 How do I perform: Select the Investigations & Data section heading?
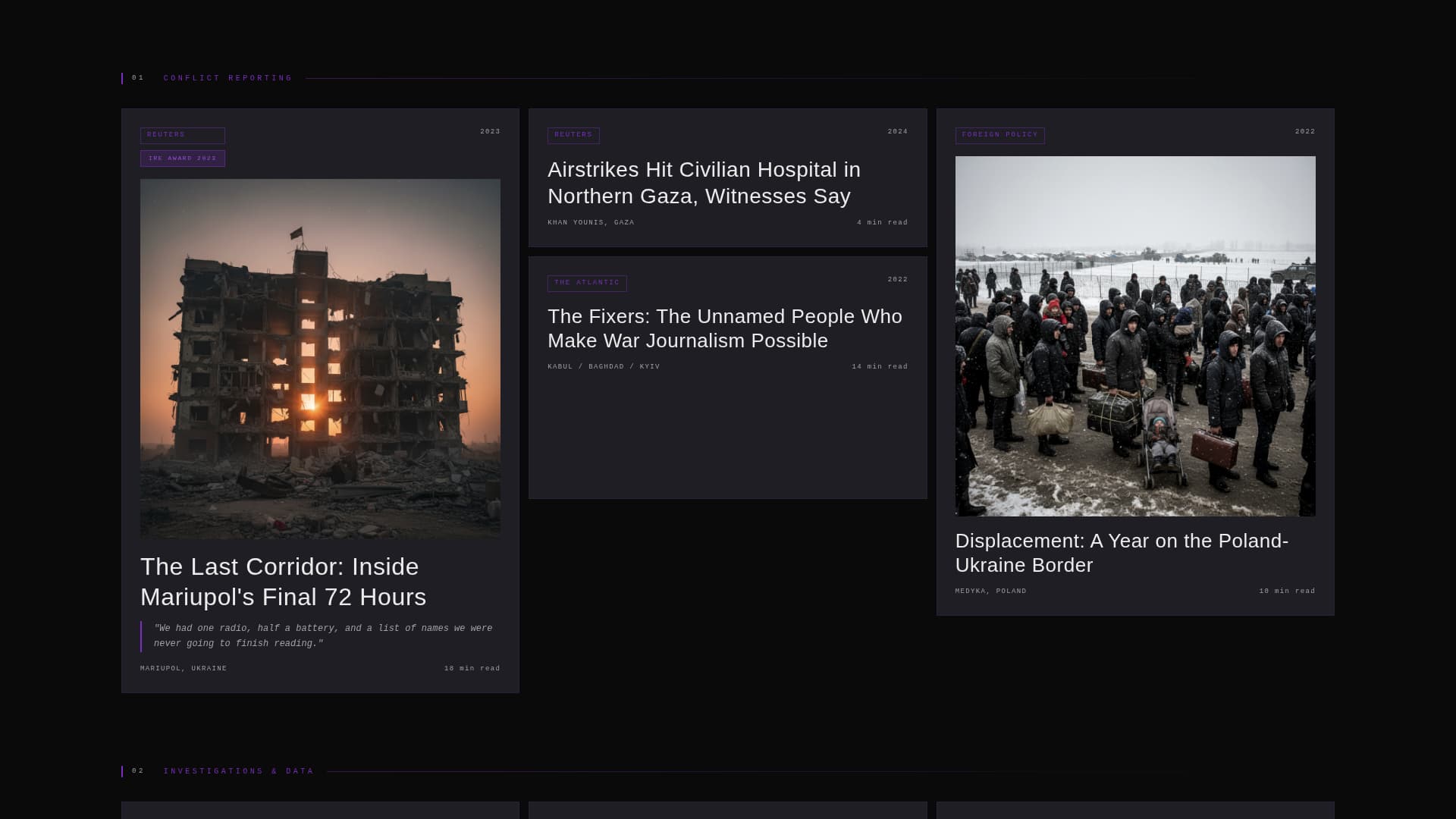click(238, 771)
